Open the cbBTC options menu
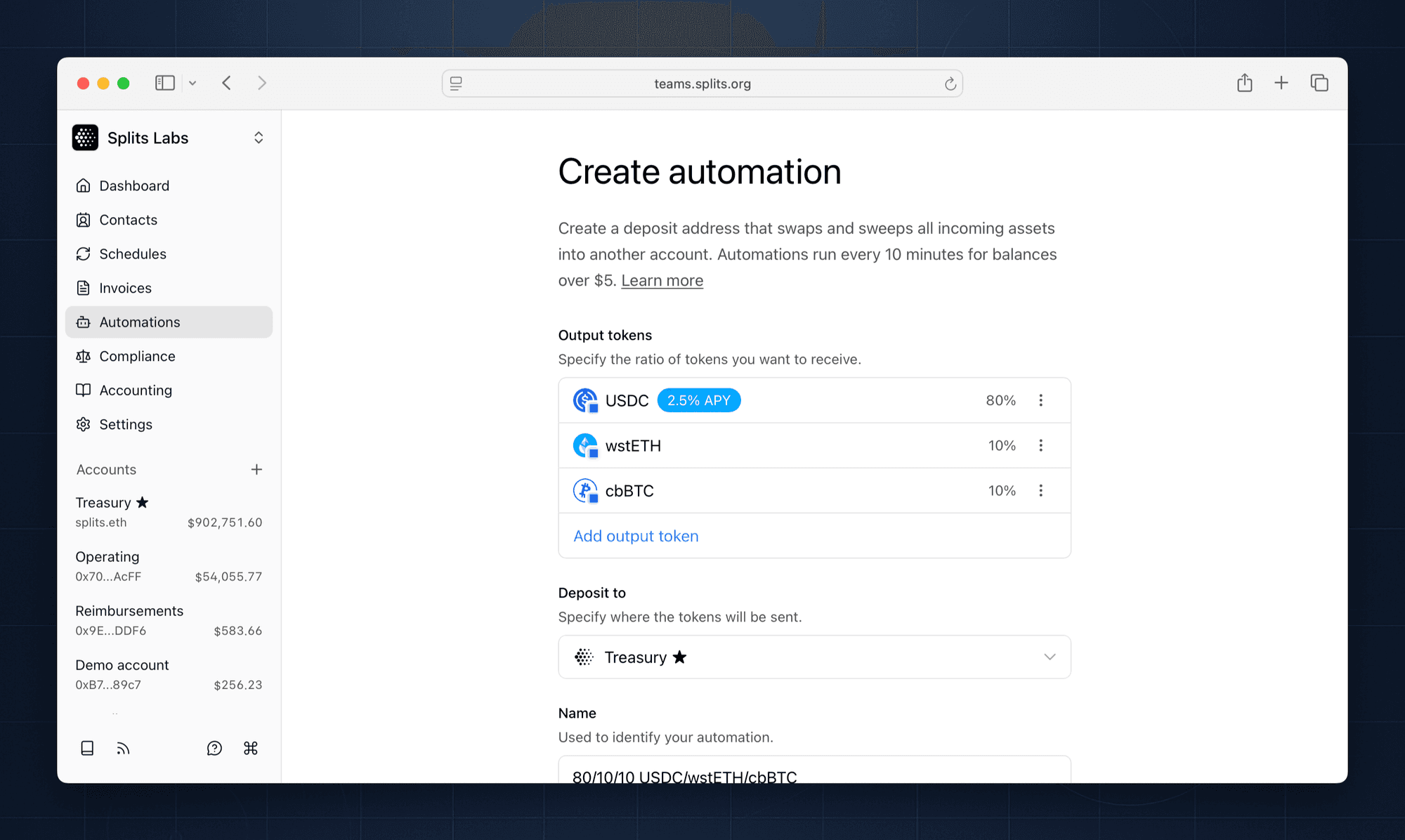 [1041, 490]
